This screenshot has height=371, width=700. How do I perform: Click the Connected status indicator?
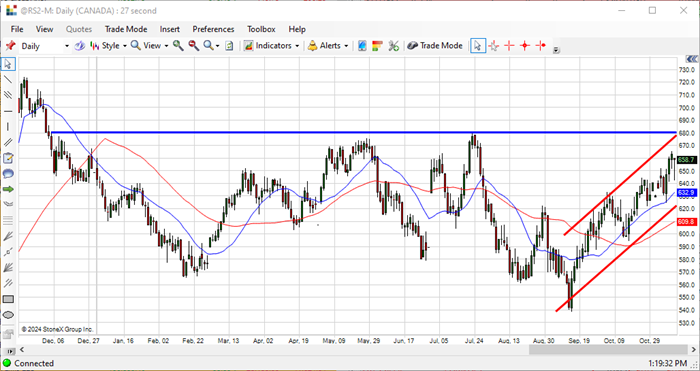(x=28, y=363)
